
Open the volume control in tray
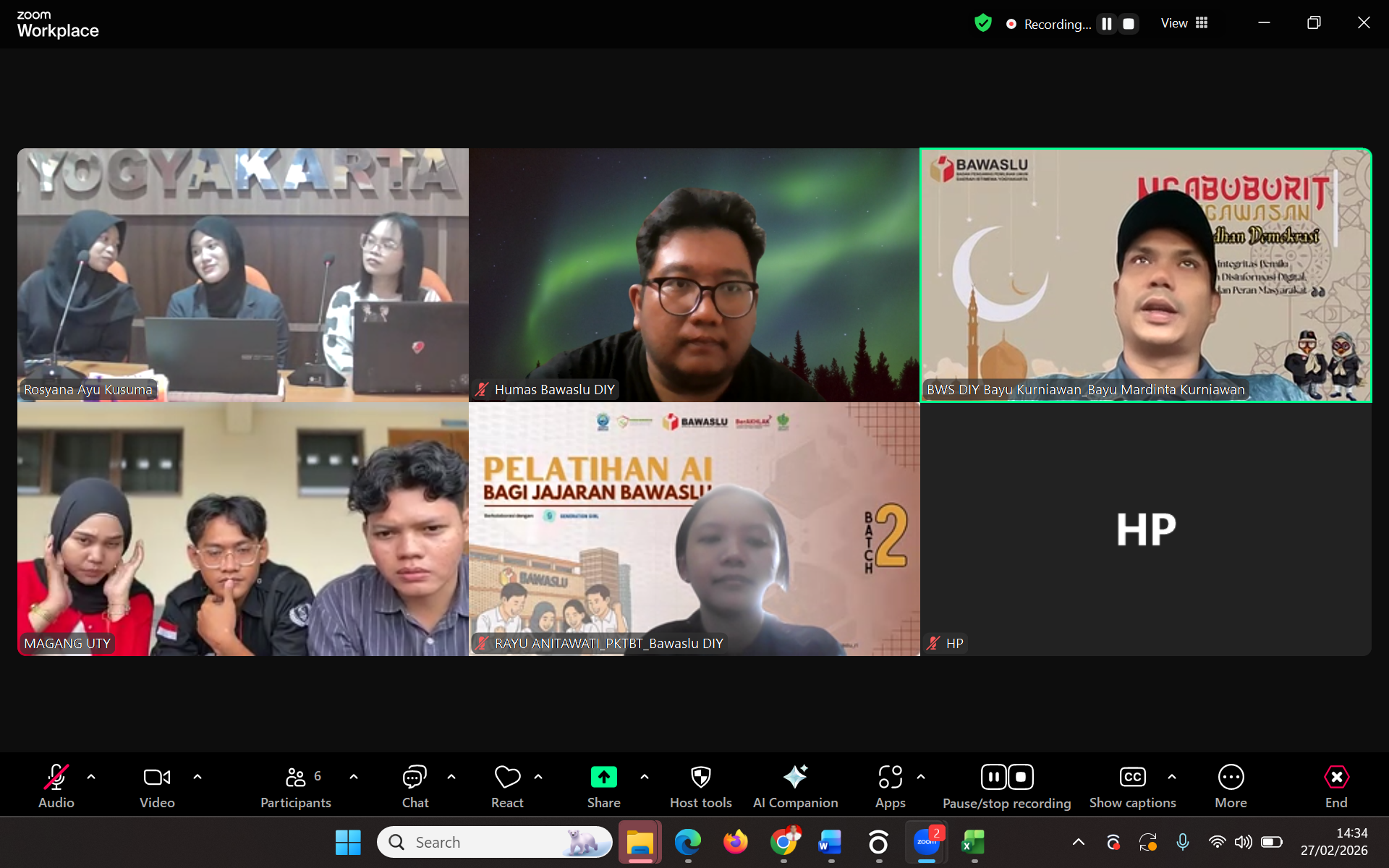coord(1243,842)
